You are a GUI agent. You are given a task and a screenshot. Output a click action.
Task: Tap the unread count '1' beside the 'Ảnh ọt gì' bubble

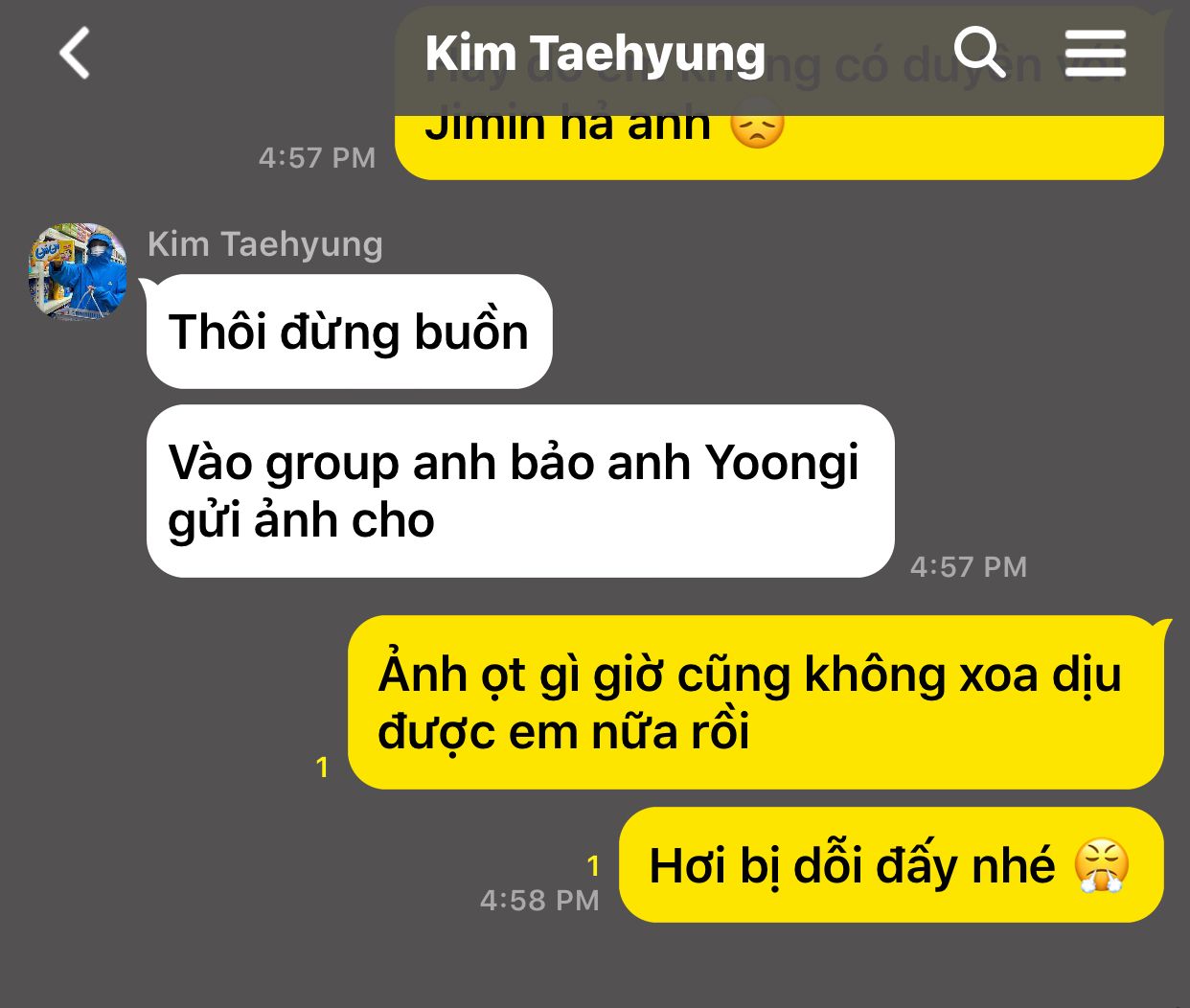[x=323, y=767]
